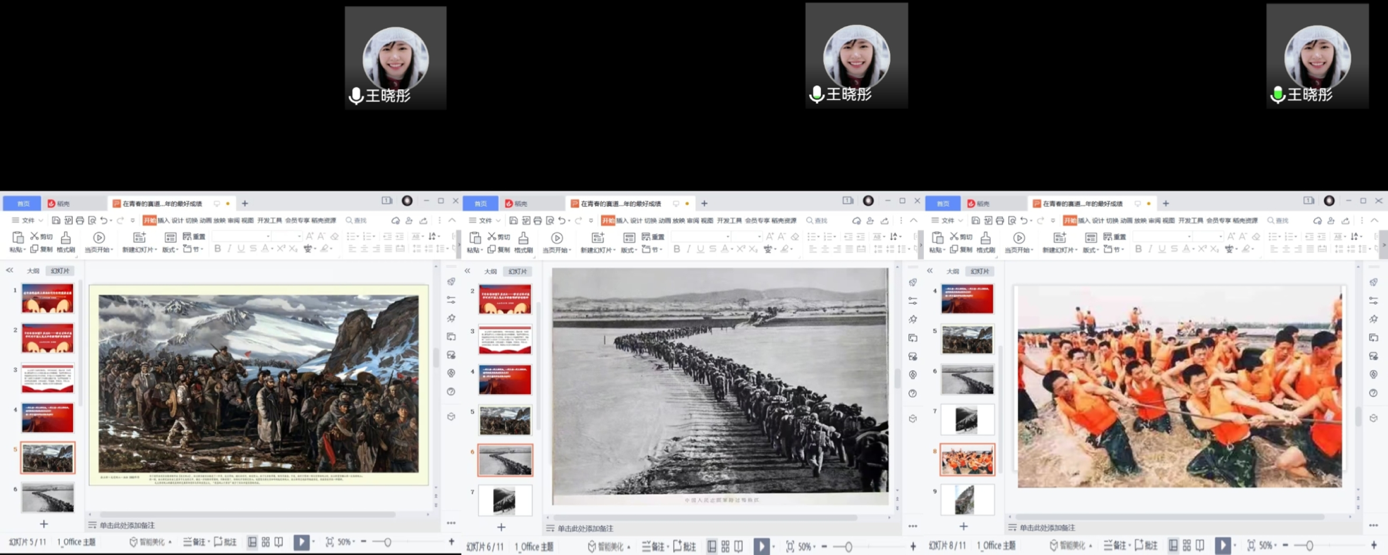1388x555 pixels.
Task: Select slide 8 thumbnail in right window
Action: [967, 459]
